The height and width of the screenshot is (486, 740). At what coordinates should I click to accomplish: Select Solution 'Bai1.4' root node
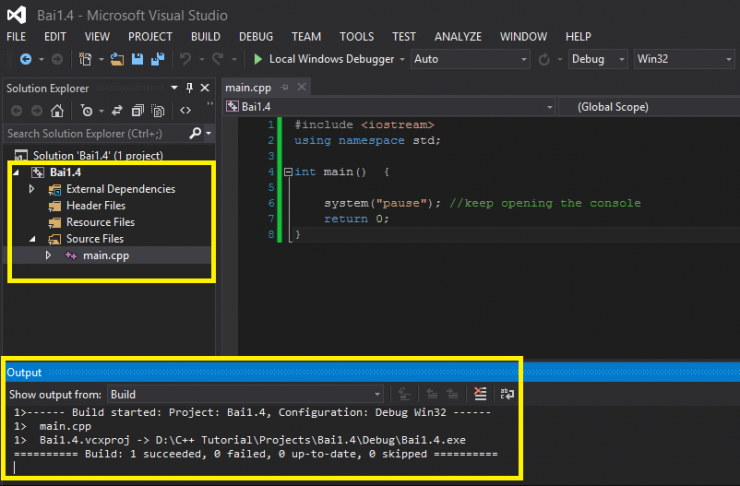(x=98, y=155)
